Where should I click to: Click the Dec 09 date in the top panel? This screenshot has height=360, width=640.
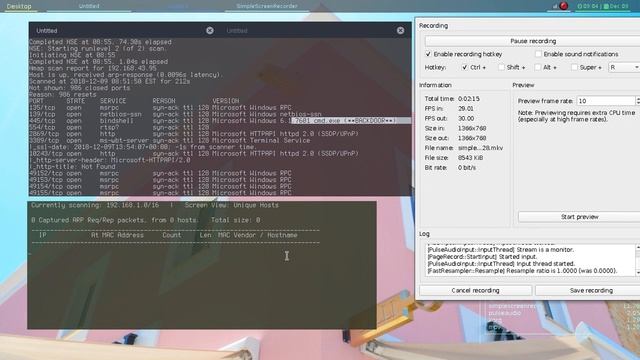[x=617, y=6]
